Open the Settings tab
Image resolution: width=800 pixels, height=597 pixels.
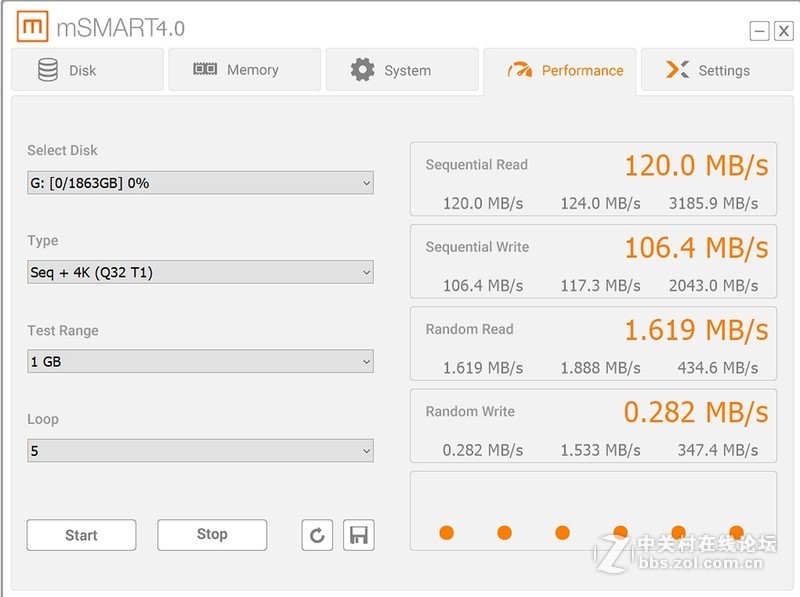coord(712,70)
